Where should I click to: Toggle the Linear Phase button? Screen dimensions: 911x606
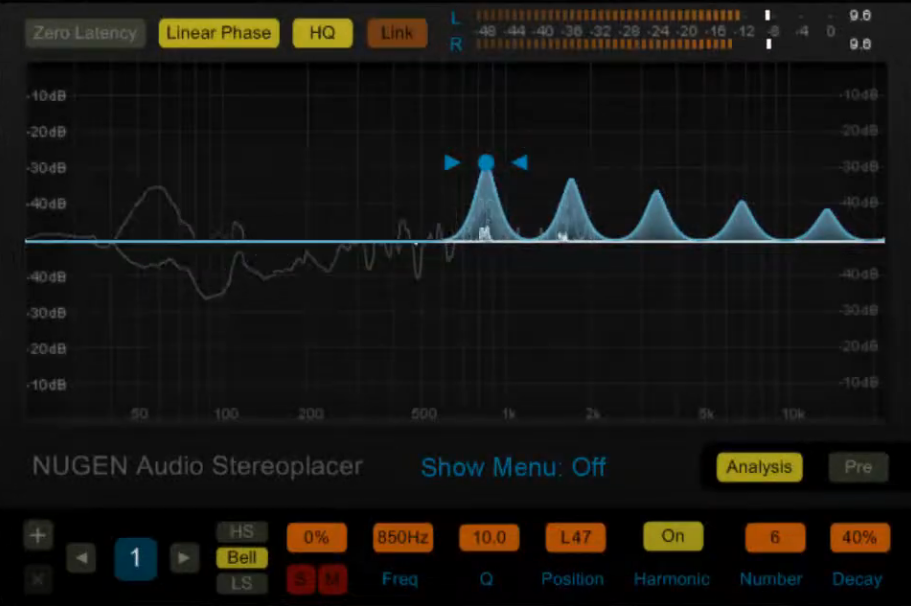tap(218, 33)
